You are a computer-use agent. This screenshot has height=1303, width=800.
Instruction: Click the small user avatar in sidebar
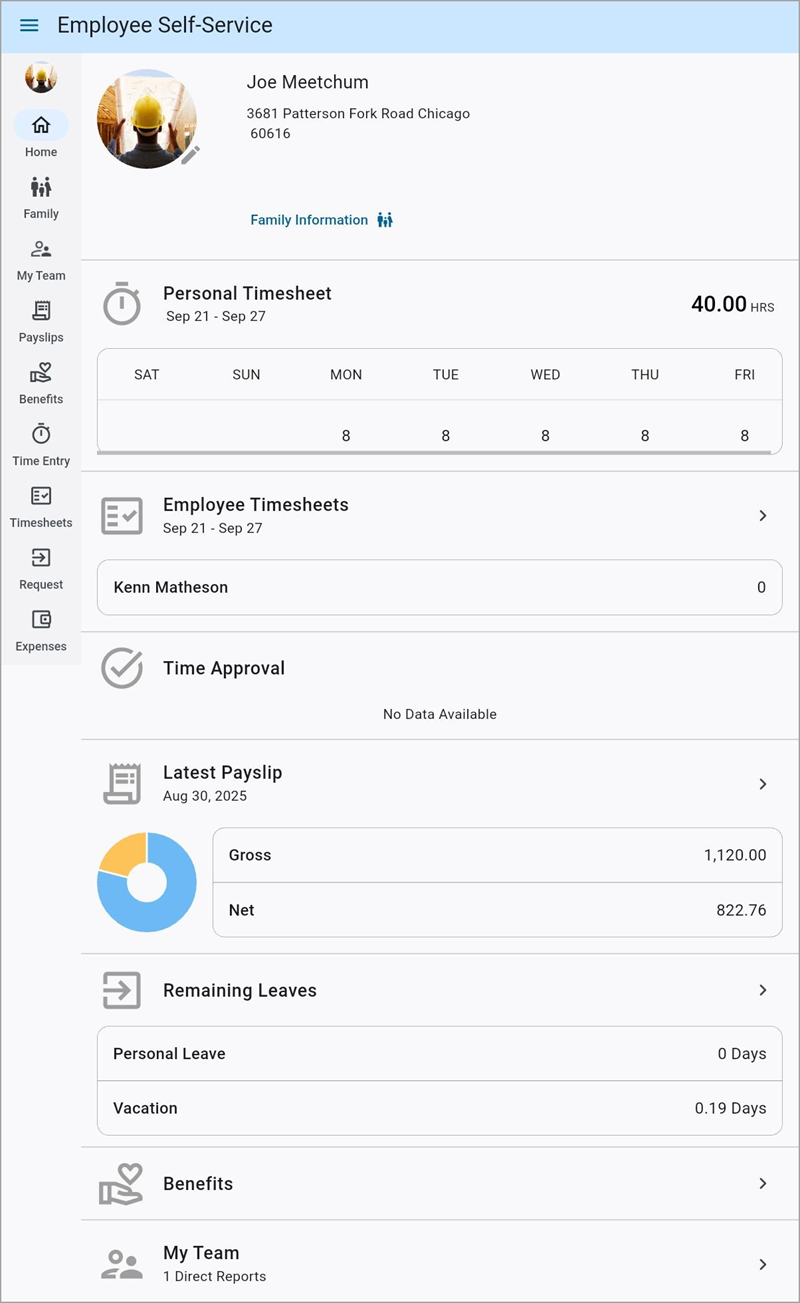[x=41, y=77]
